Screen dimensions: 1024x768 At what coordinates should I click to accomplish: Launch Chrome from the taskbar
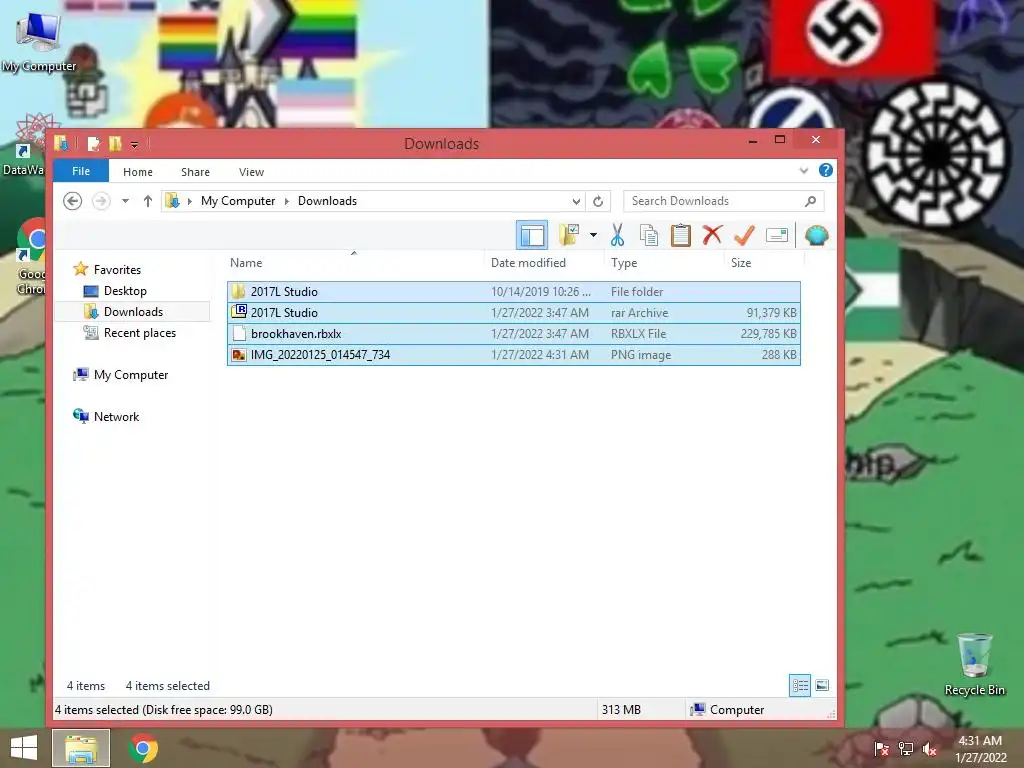(x=143, y=748)
